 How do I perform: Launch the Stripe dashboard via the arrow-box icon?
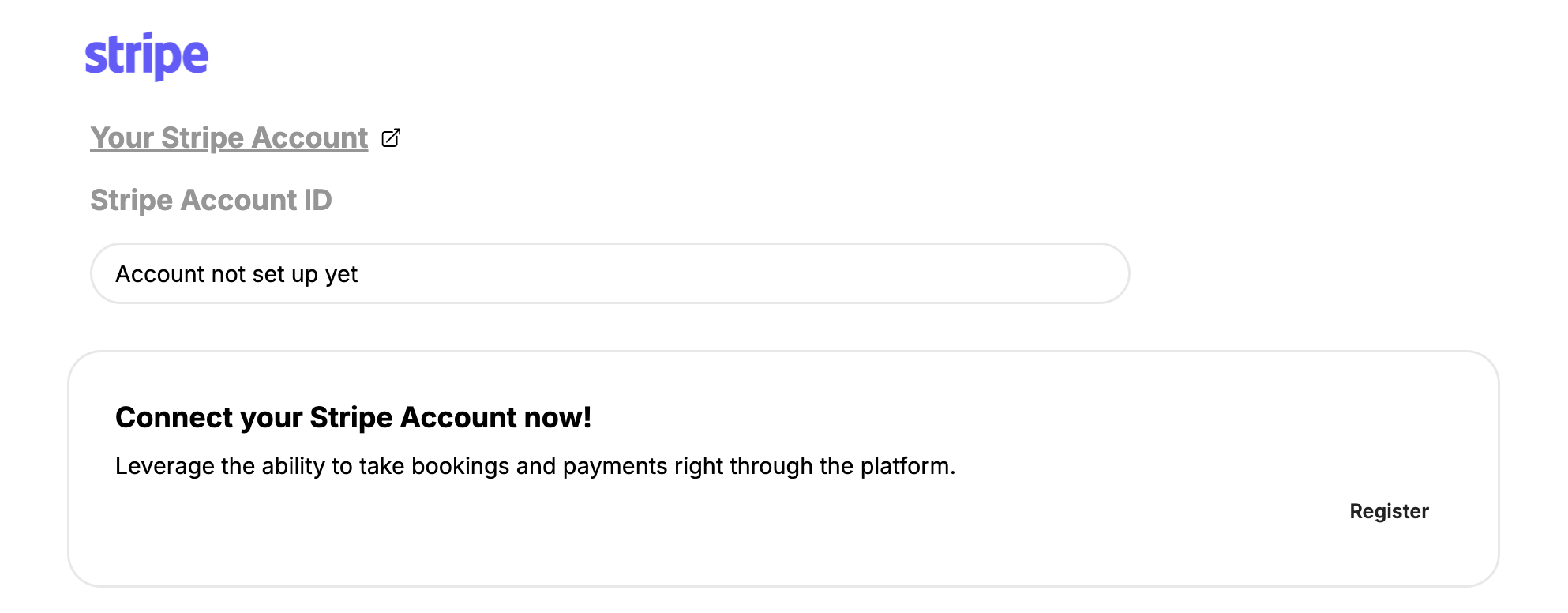tap(391, 138)
